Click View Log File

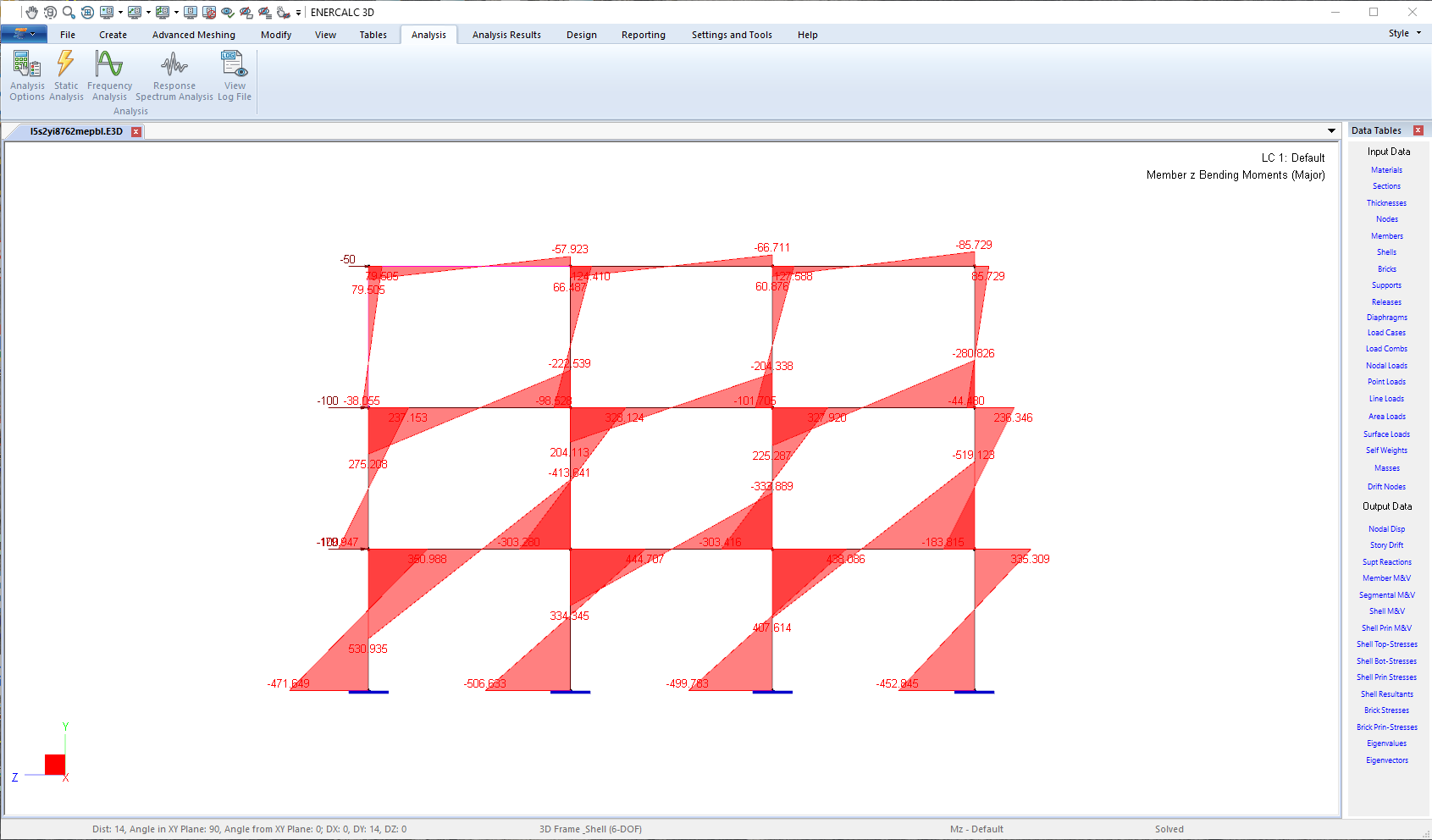235,75
